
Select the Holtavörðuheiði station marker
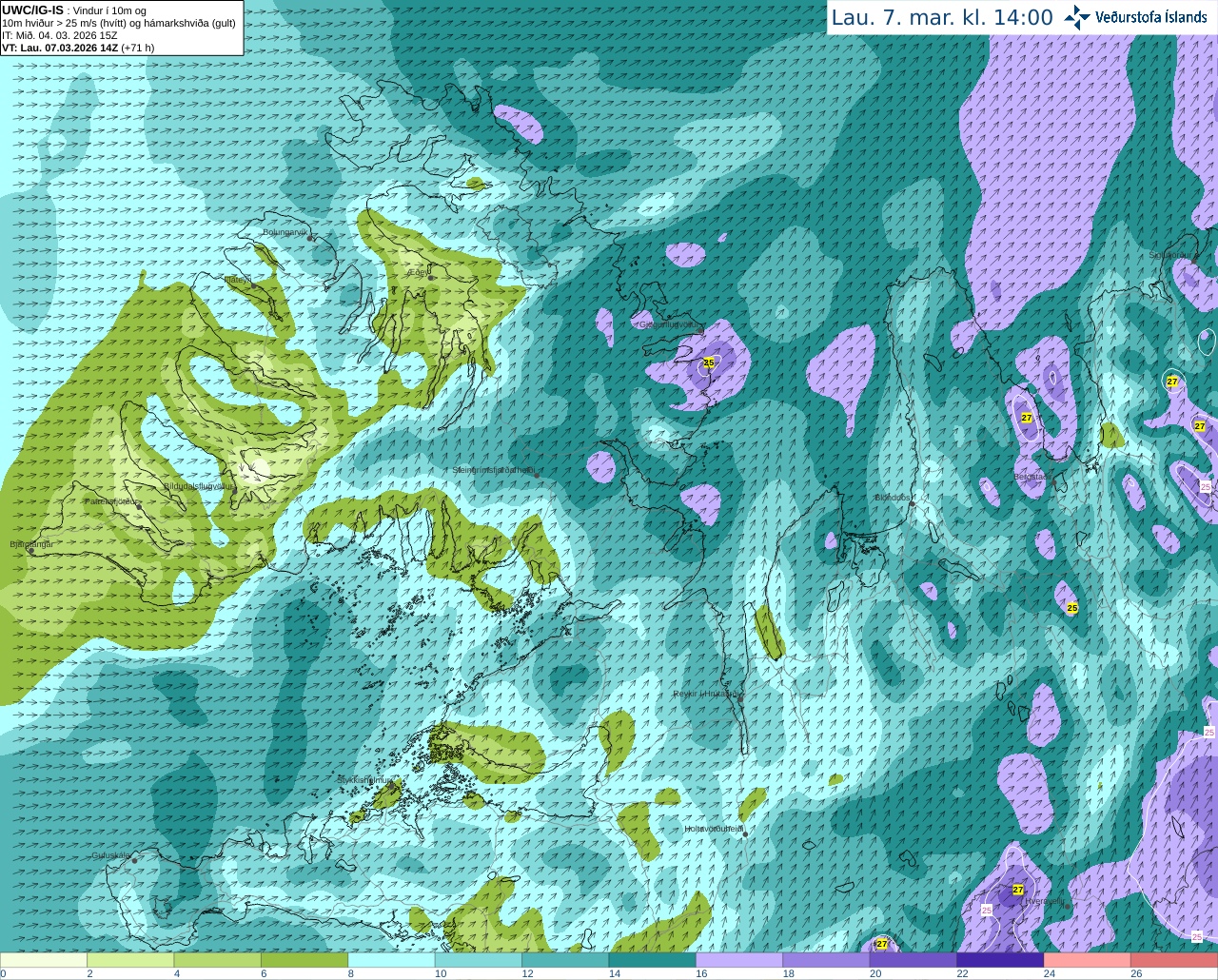(745, 834)
